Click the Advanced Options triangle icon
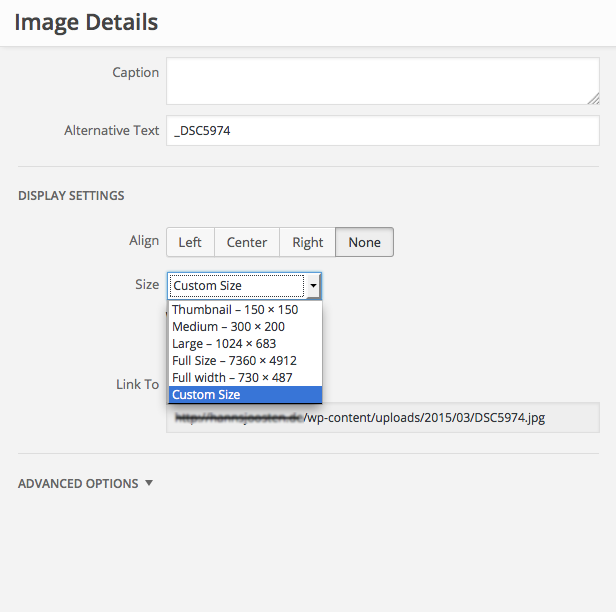The image size is (616, 612). (149, 483)
